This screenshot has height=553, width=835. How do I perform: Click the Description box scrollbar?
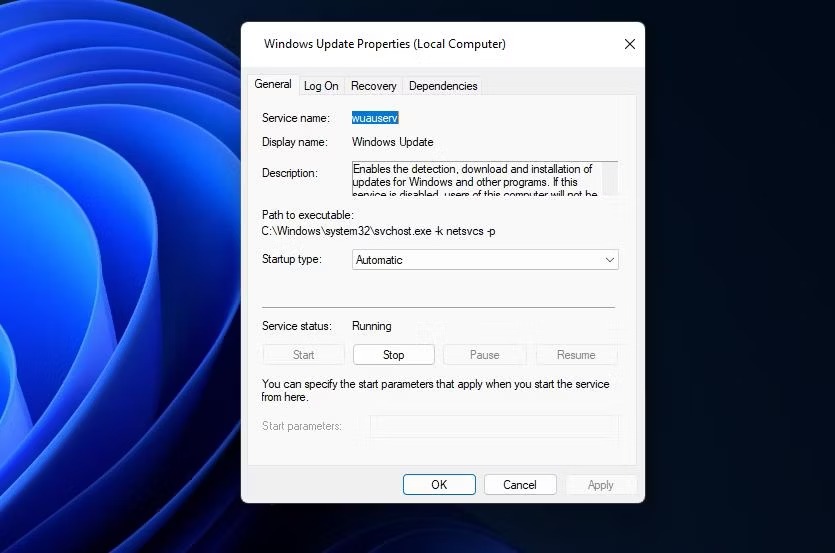[610, 178]
